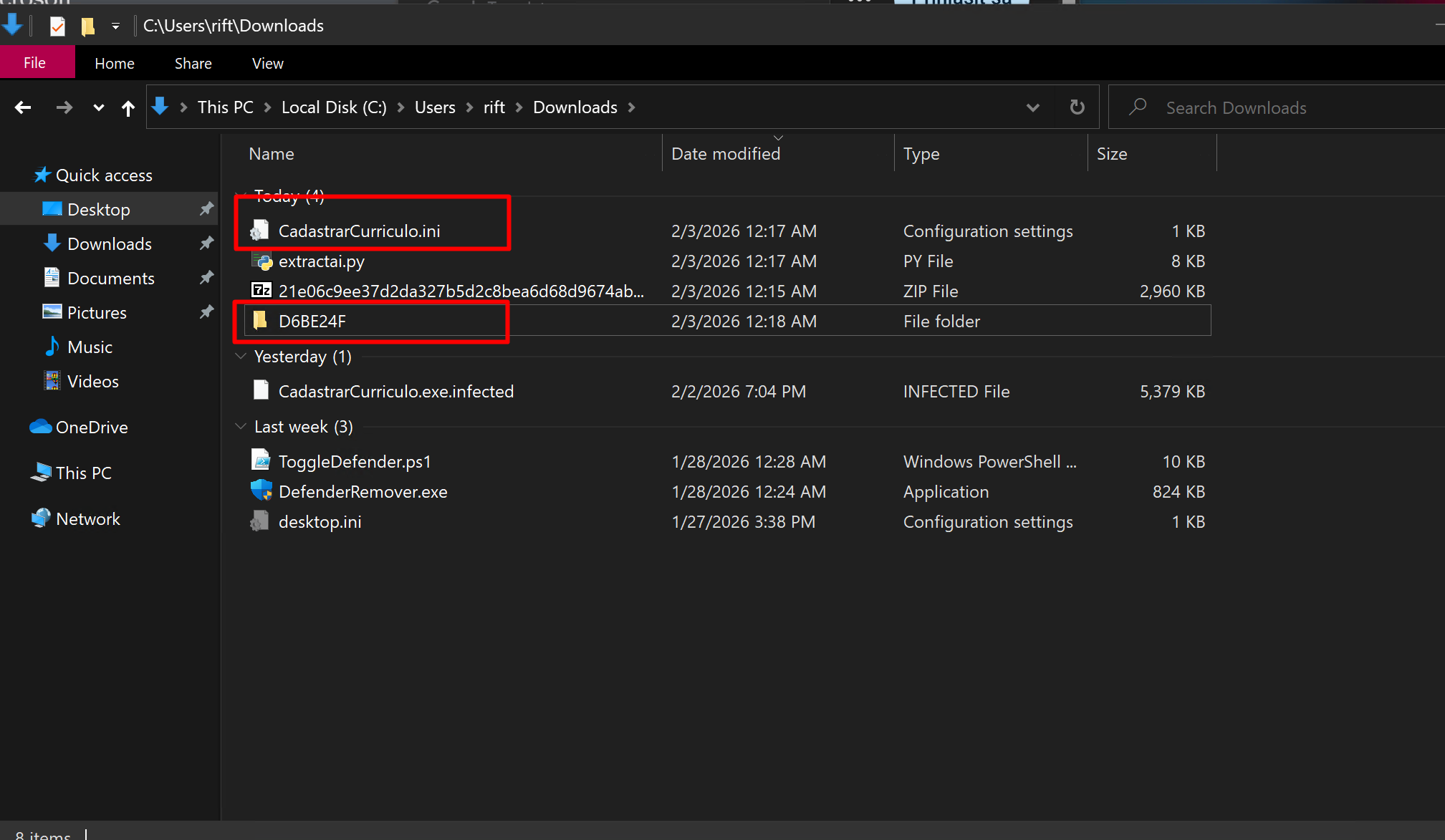Go up one folder level
The height and width of the screenshot is (840, 1445).
pyautogui.click(x=128, y=108)
